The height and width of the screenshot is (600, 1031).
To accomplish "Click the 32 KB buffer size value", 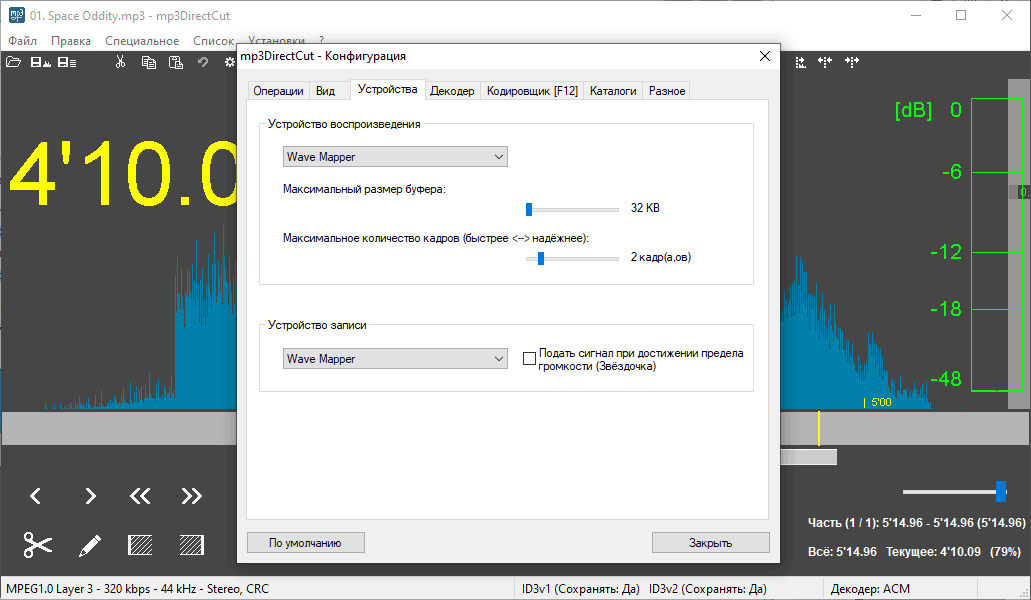I will (645, 208).
